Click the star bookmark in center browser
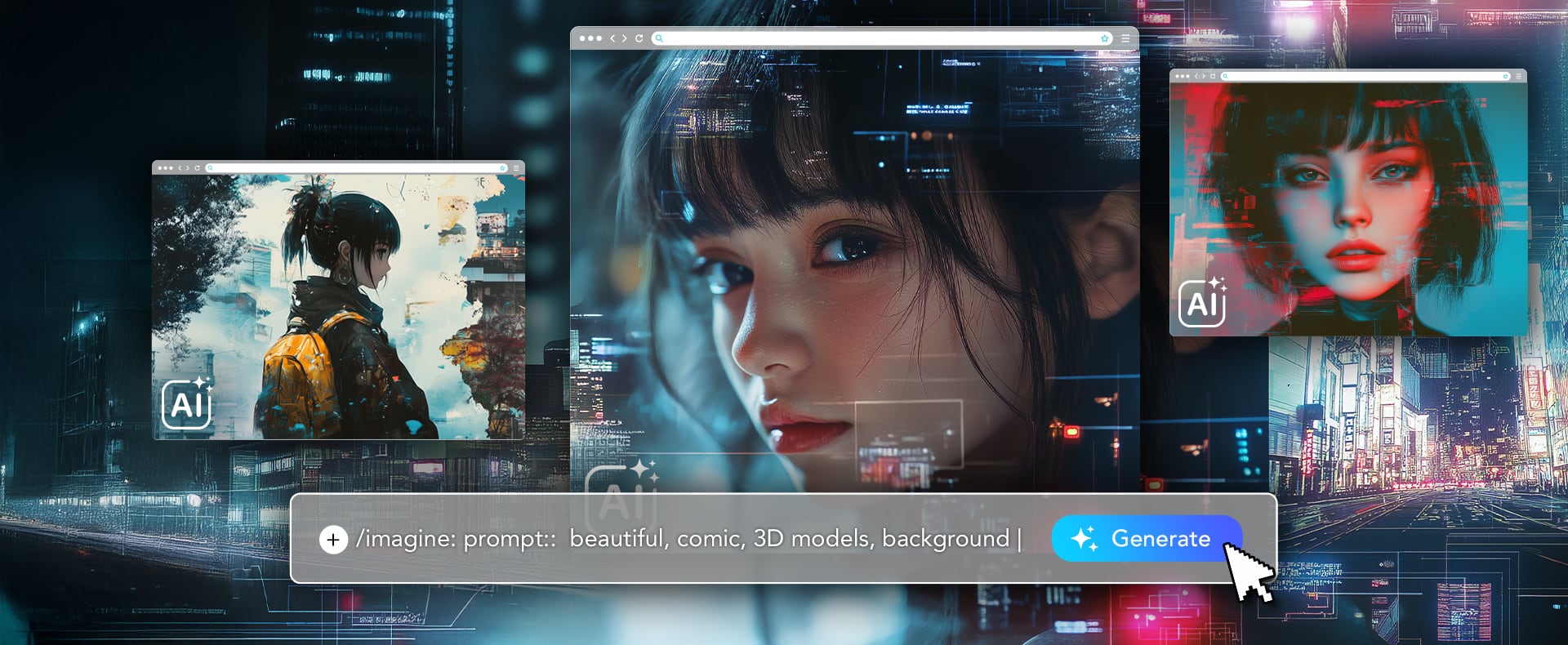The height and width of the screenshot is (645, 1568). [1104, 38]
